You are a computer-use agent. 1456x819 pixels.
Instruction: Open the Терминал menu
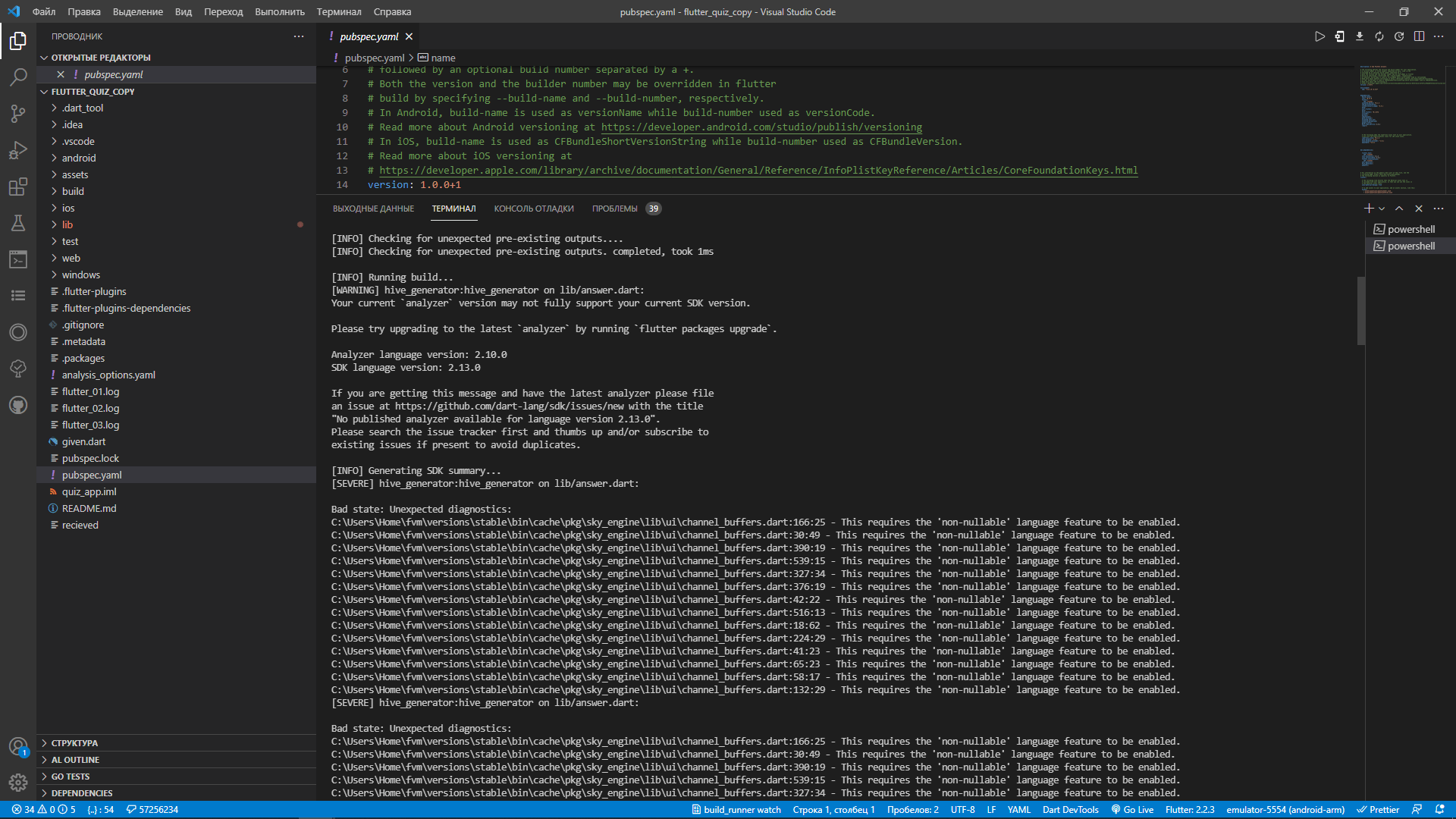click(338, 11)
